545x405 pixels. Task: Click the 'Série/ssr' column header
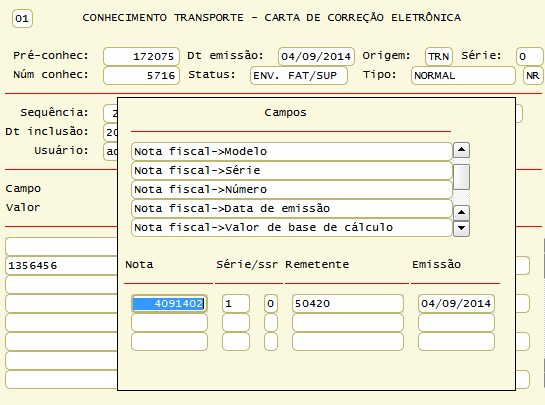(x=247, y=265)
